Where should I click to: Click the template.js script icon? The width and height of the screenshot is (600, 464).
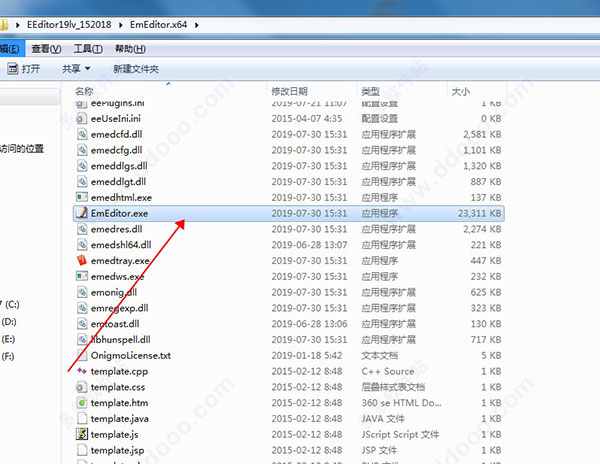pyautogui.click(x=82, y=434)
